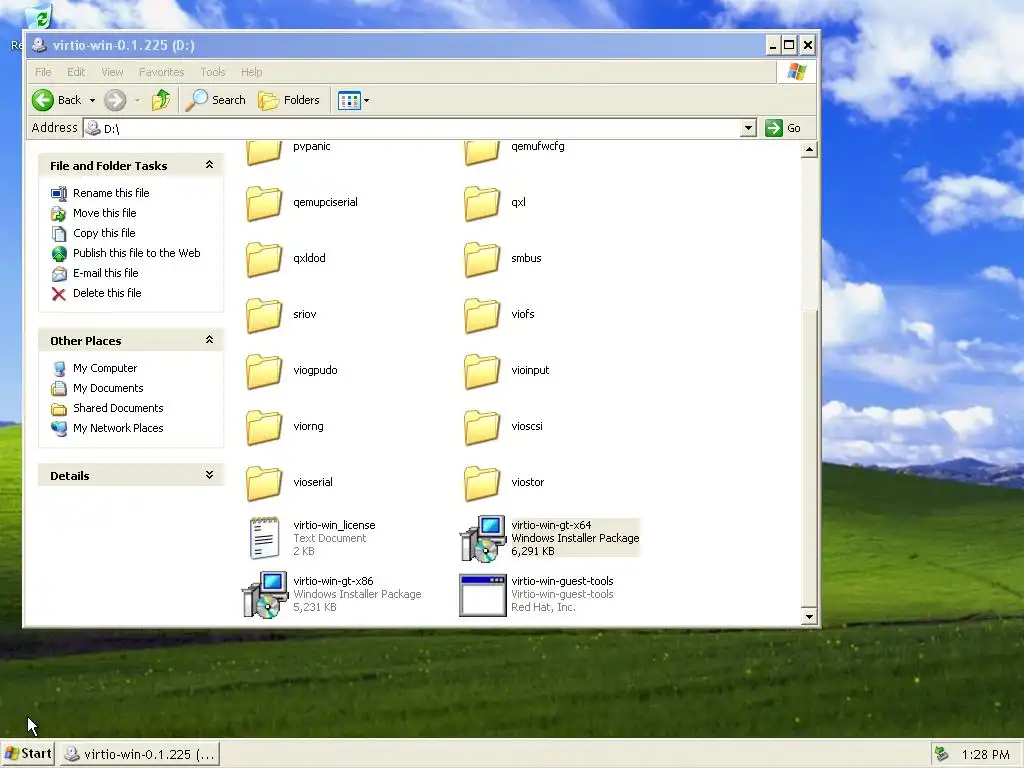Viewport: 1024px width, 768px height.
Task: Click the Go button
Action: (783, 128)
